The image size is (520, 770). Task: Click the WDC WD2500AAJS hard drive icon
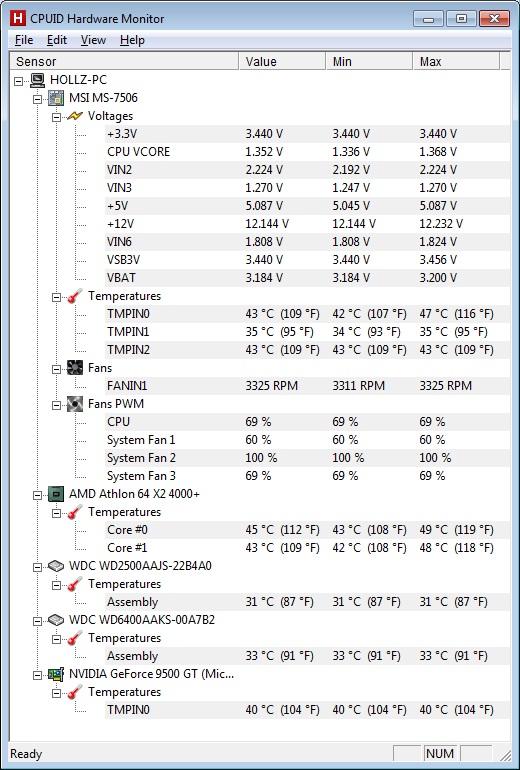(56, 566)
